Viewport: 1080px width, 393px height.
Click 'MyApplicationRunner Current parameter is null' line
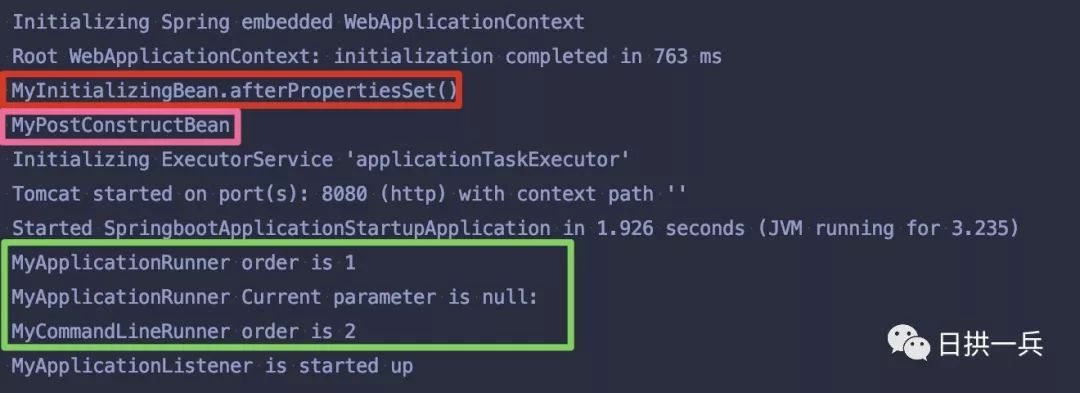(274, 297)
